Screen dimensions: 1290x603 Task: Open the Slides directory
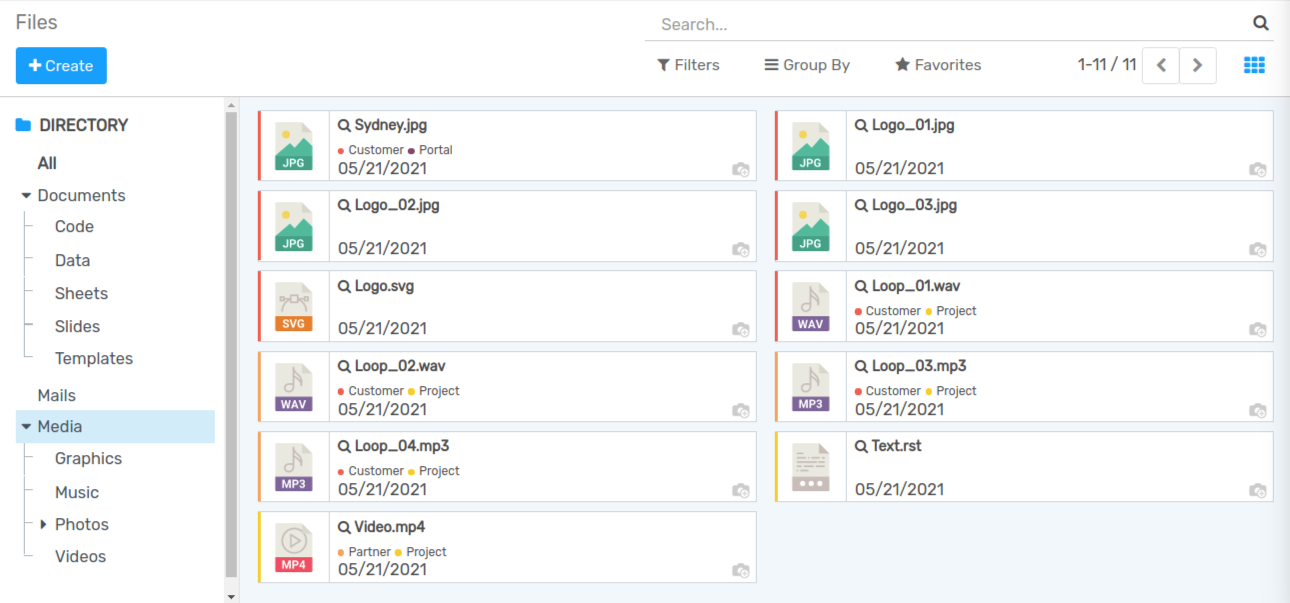click(x=77, y=326)
